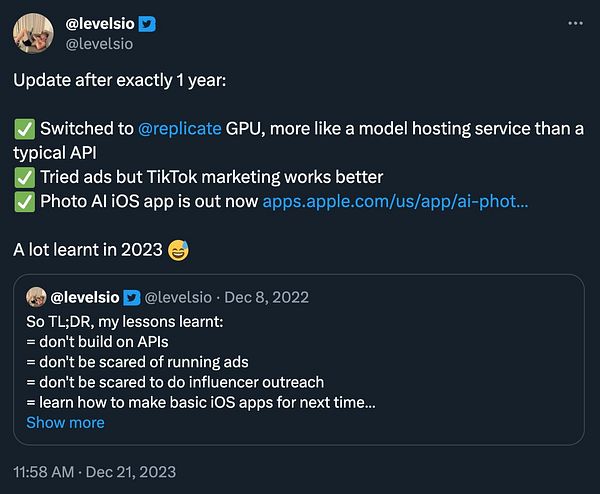Open the tweet's three-dot more options menu

coord(575,23)
